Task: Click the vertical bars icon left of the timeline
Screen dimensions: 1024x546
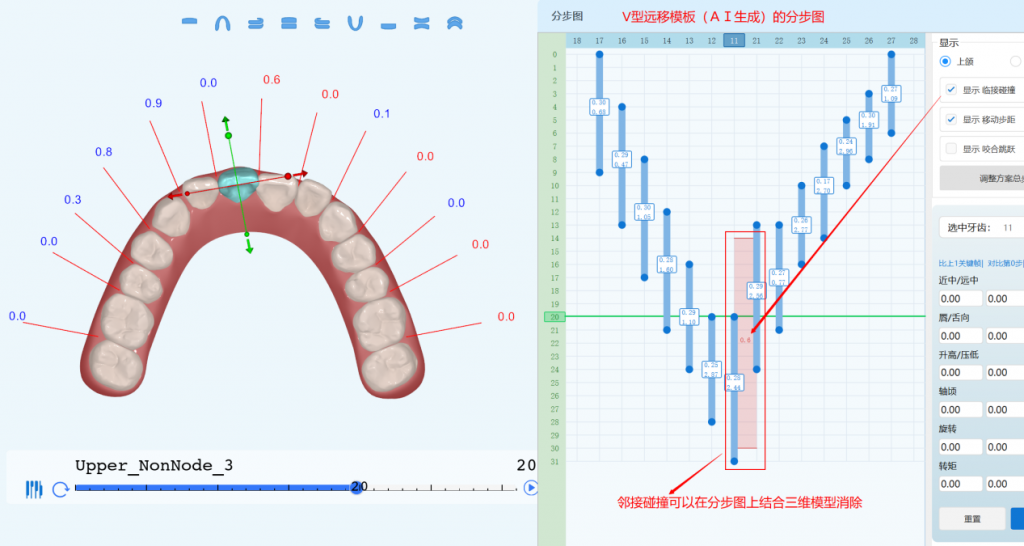Action: coord(35,489)
